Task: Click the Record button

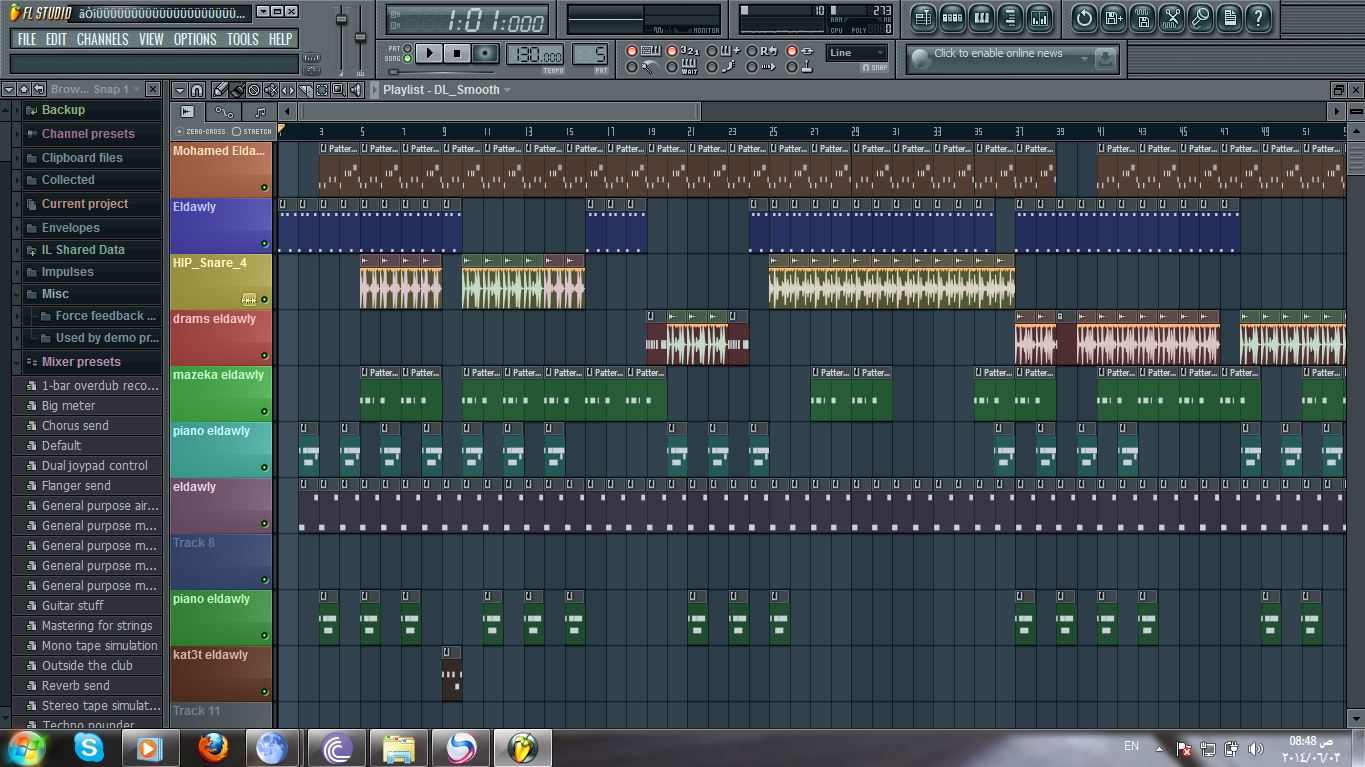Action: pos(485,53)
